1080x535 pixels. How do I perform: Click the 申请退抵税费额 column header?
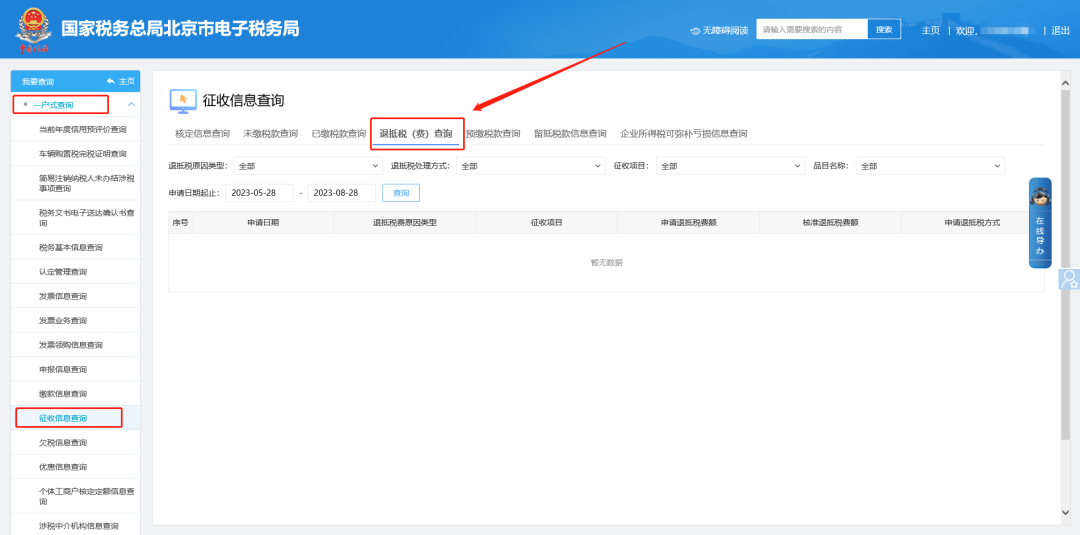pyautogui.click(x=689, y=222)
